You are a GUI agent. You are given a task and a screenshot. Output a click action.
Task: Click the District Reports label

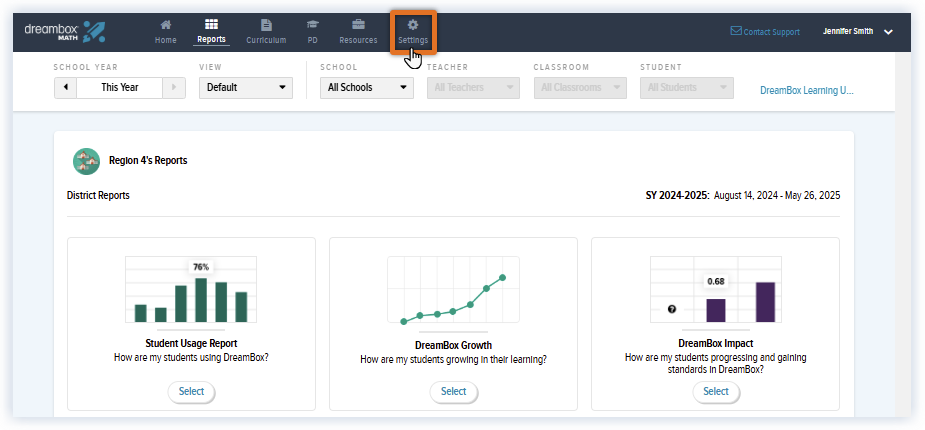pos(99,195)
